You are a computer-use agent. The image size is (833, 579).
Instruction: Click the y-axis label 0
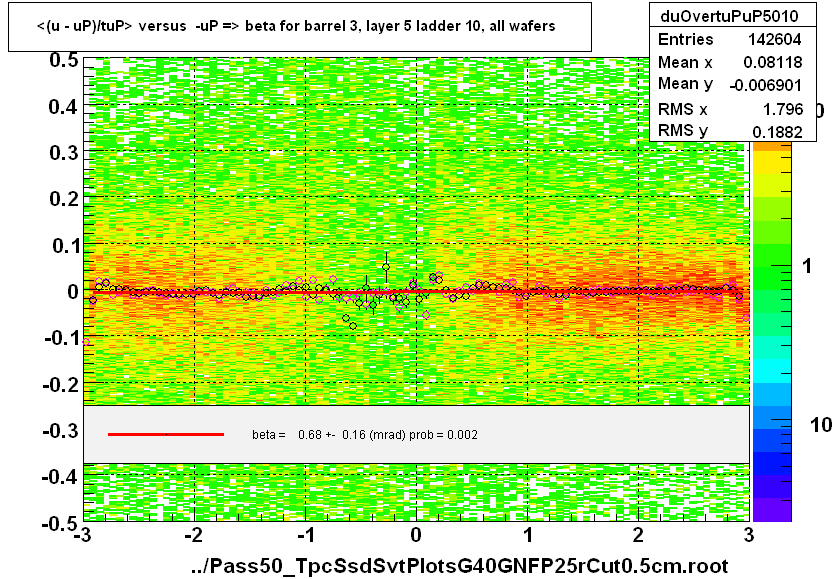tap(73, 292)
